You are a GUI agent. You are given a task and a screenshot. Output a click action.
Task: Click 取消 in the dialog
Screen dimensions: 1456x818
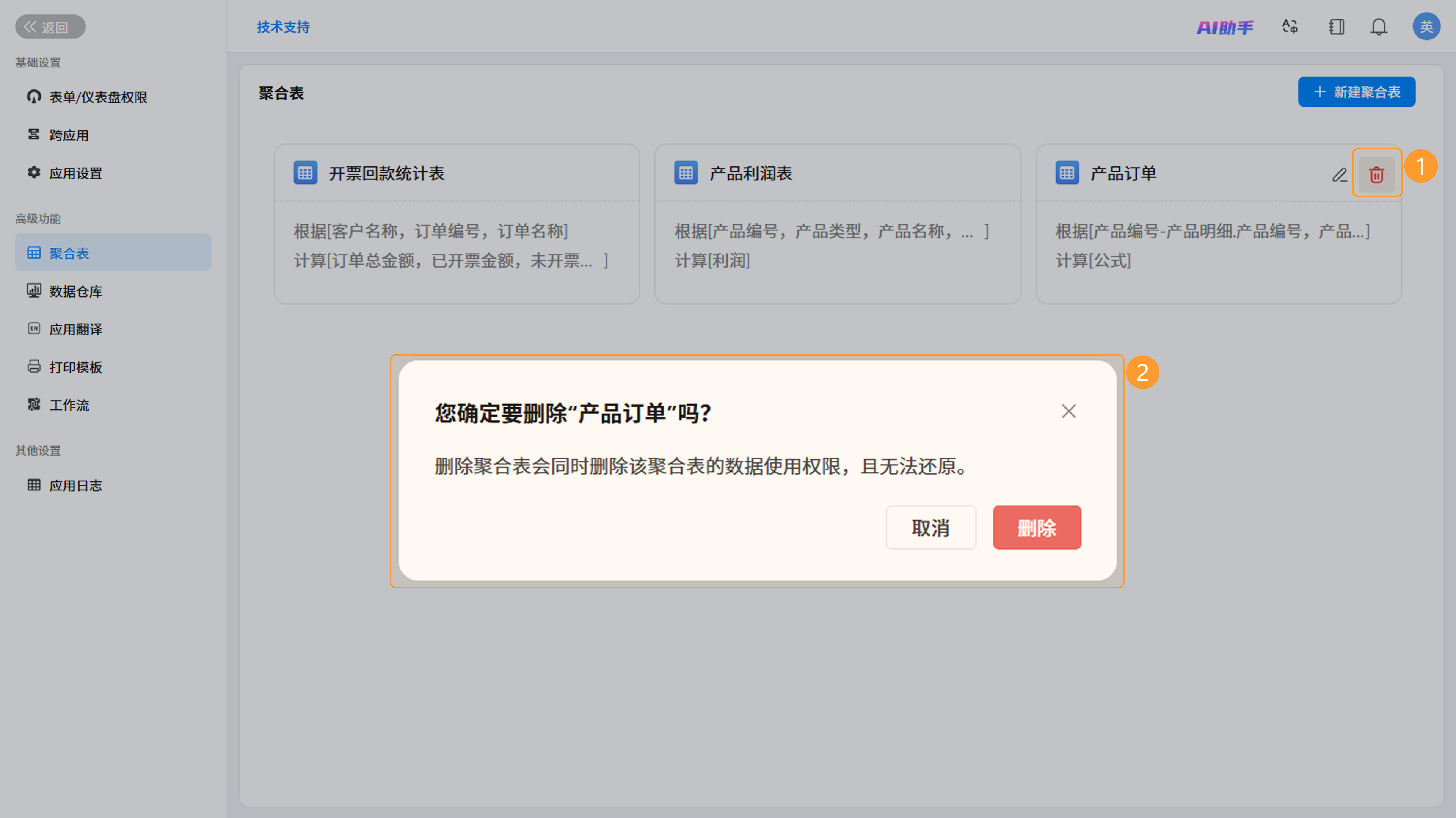tap(930, 528)
